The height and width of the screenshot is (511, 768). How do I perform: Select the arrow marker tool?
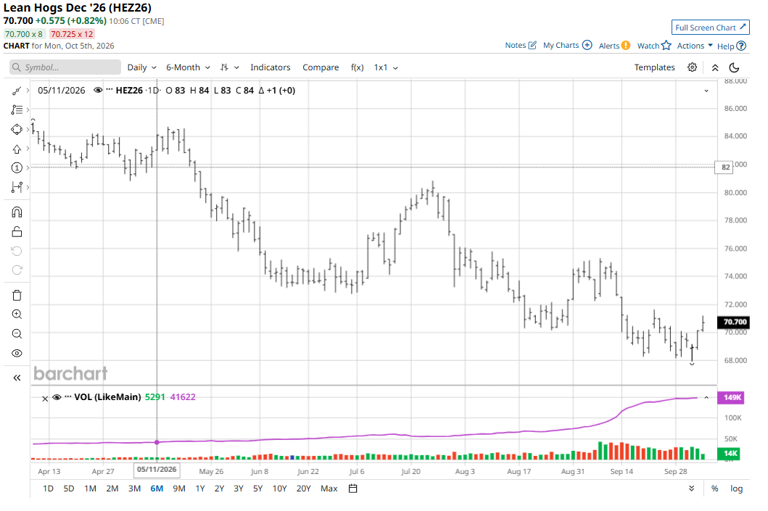coord(17,149)
